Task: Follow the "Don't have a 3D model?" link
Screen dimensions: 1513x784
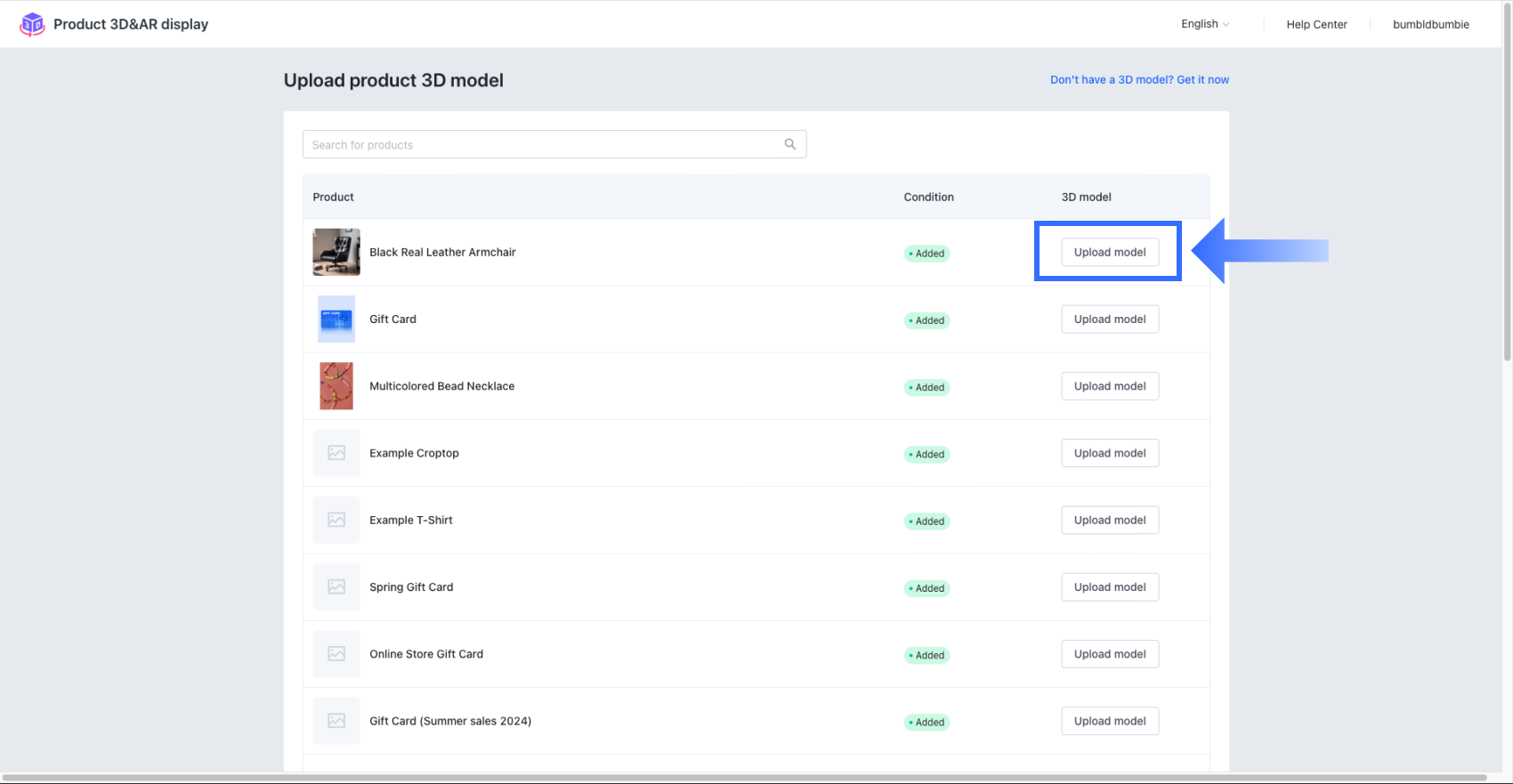Action: (x=1139, y=79)
